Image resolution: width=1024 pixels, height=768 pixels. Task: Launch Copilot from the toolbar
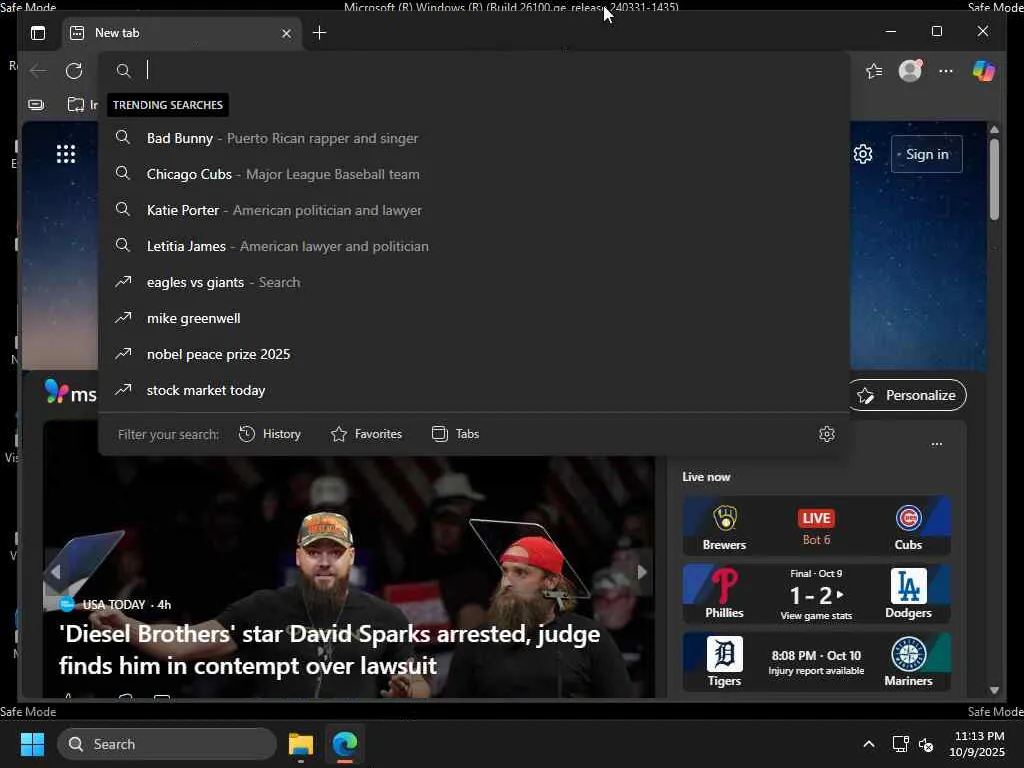click(984, 71)
